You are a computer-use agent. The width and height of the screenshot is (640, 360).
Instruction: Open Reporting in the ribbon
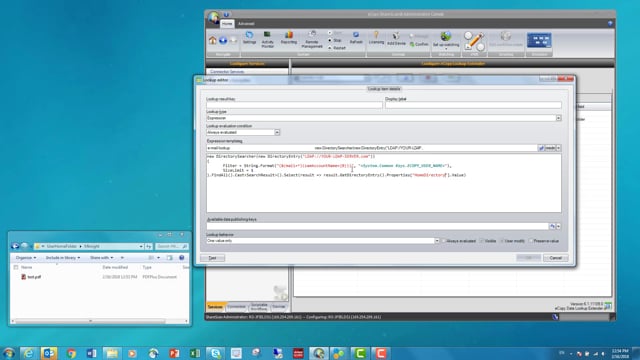[x=289, y=38]
